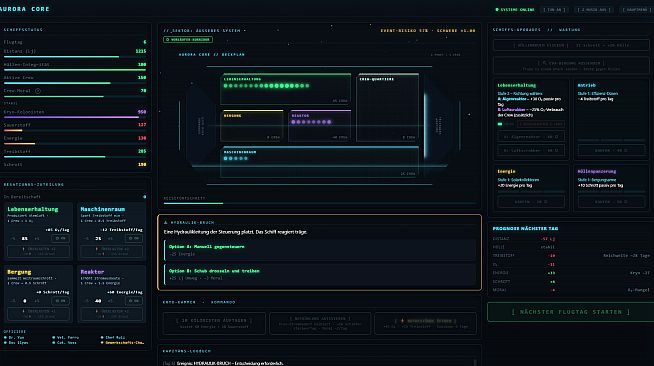Click the kaufen button in the Hüllenpanzerung card
Viewport: 654px width, 366px height.
pyautogui.click(x=611, y=201)
